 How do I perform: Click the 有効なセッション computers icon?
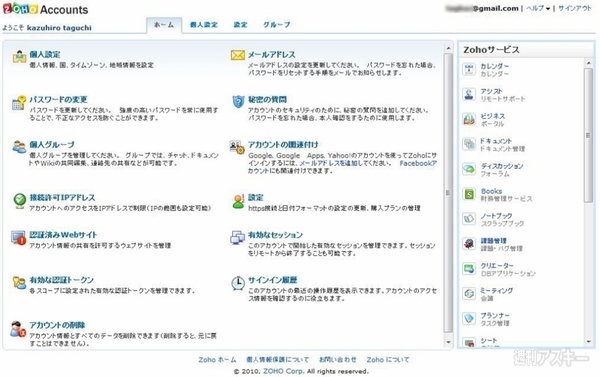(237, 238)
